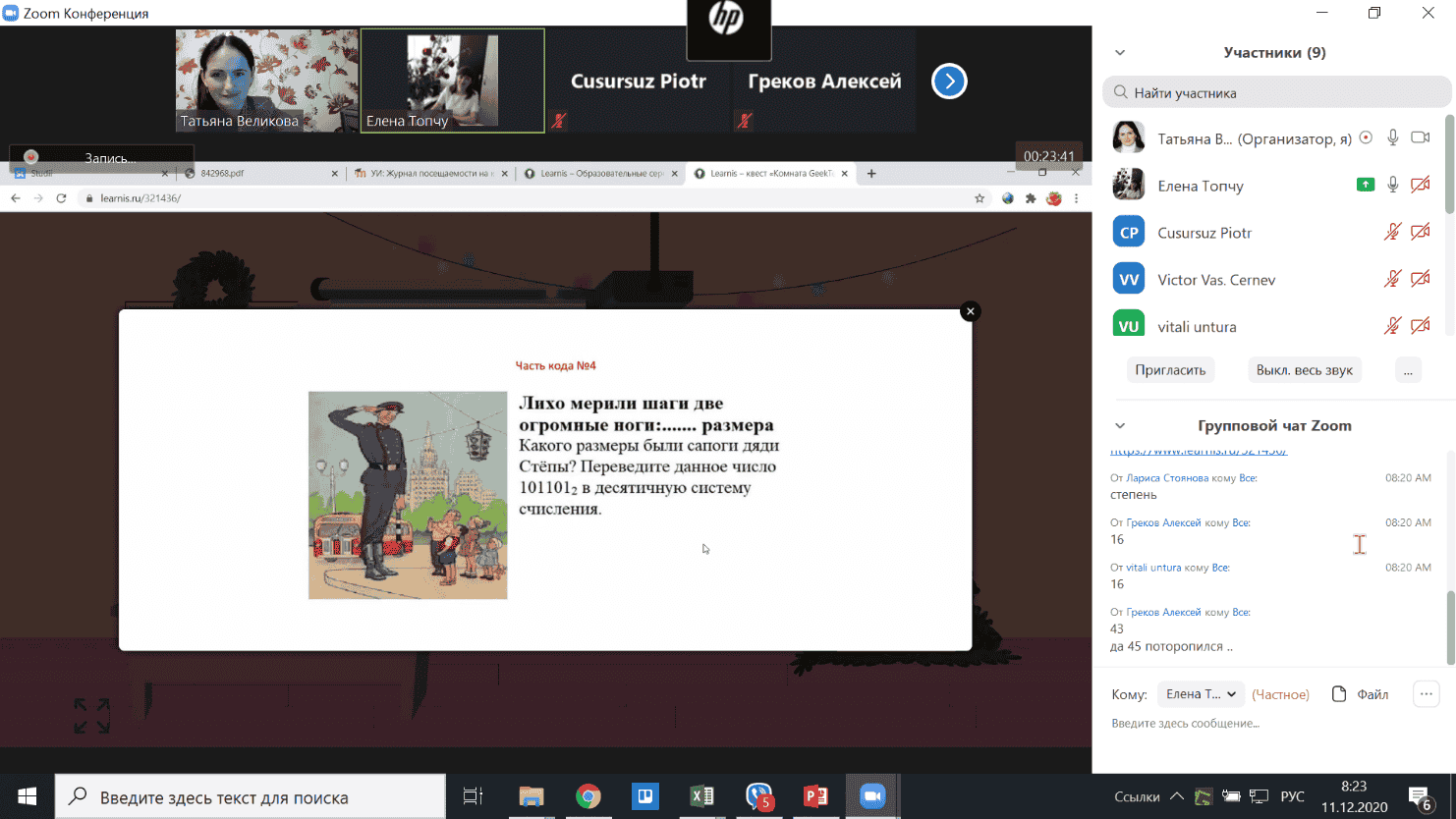Open PowerPoint from the taskbar

(x=815, y=796)
